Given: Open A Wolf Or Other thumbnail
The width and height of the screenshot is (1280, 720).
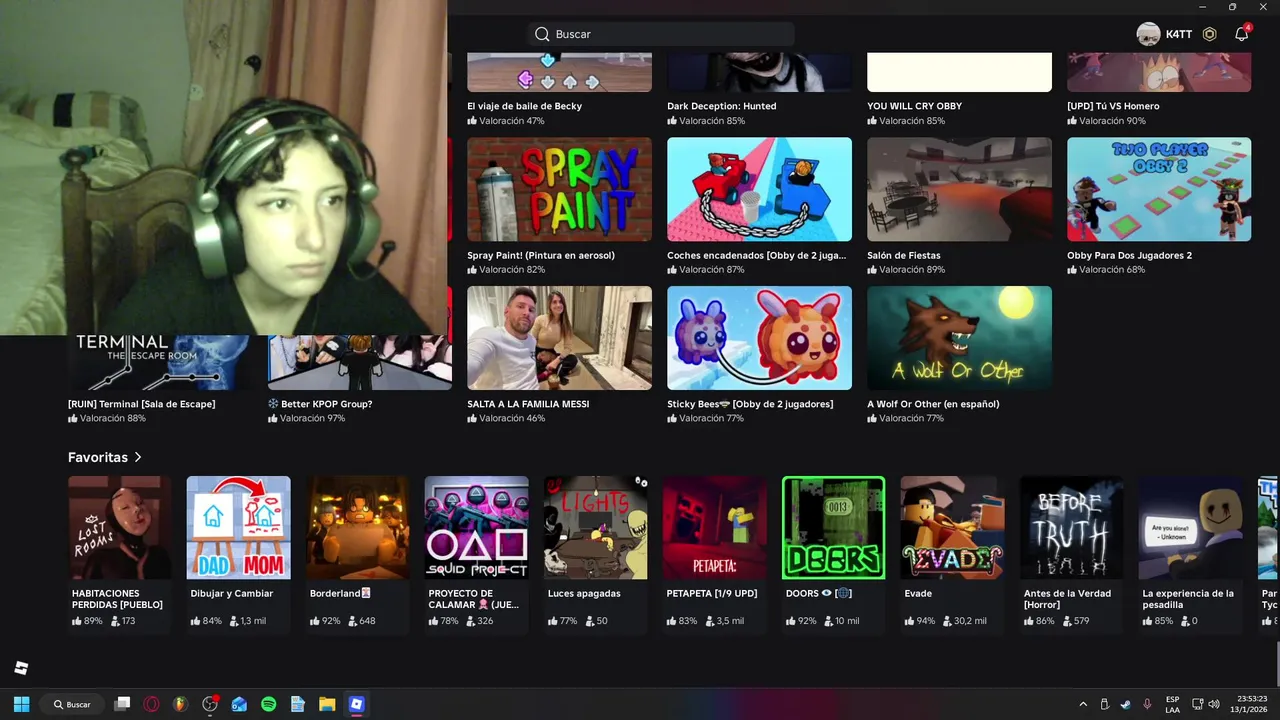Looking at the screenshot, I should [959, 338].
